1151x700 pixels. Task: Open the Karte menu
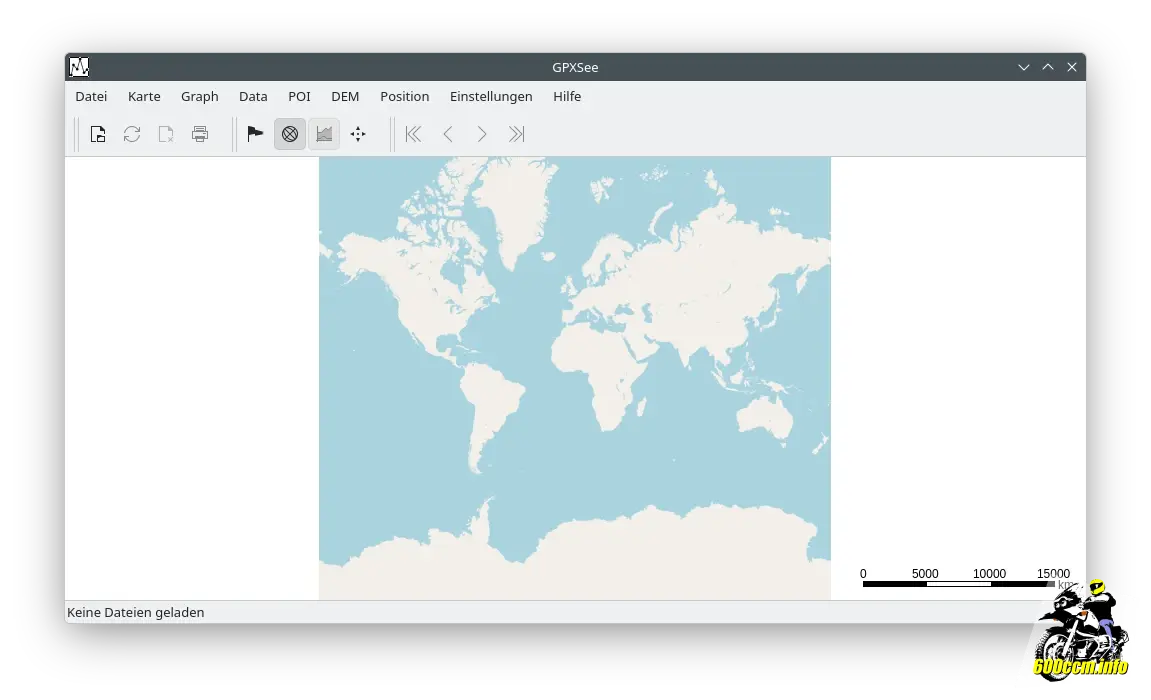coord(144,96)
